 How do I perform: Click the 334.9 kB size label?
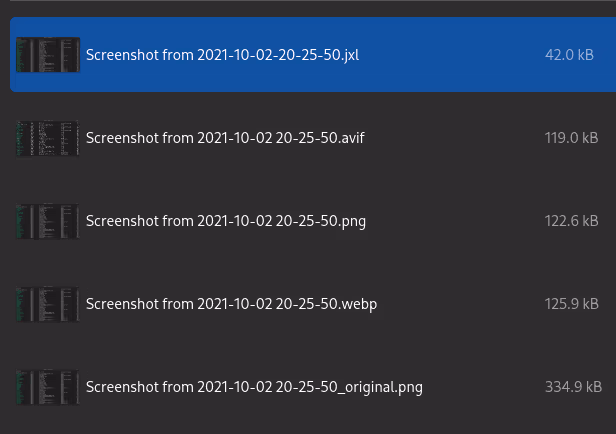tap(572, 387)
